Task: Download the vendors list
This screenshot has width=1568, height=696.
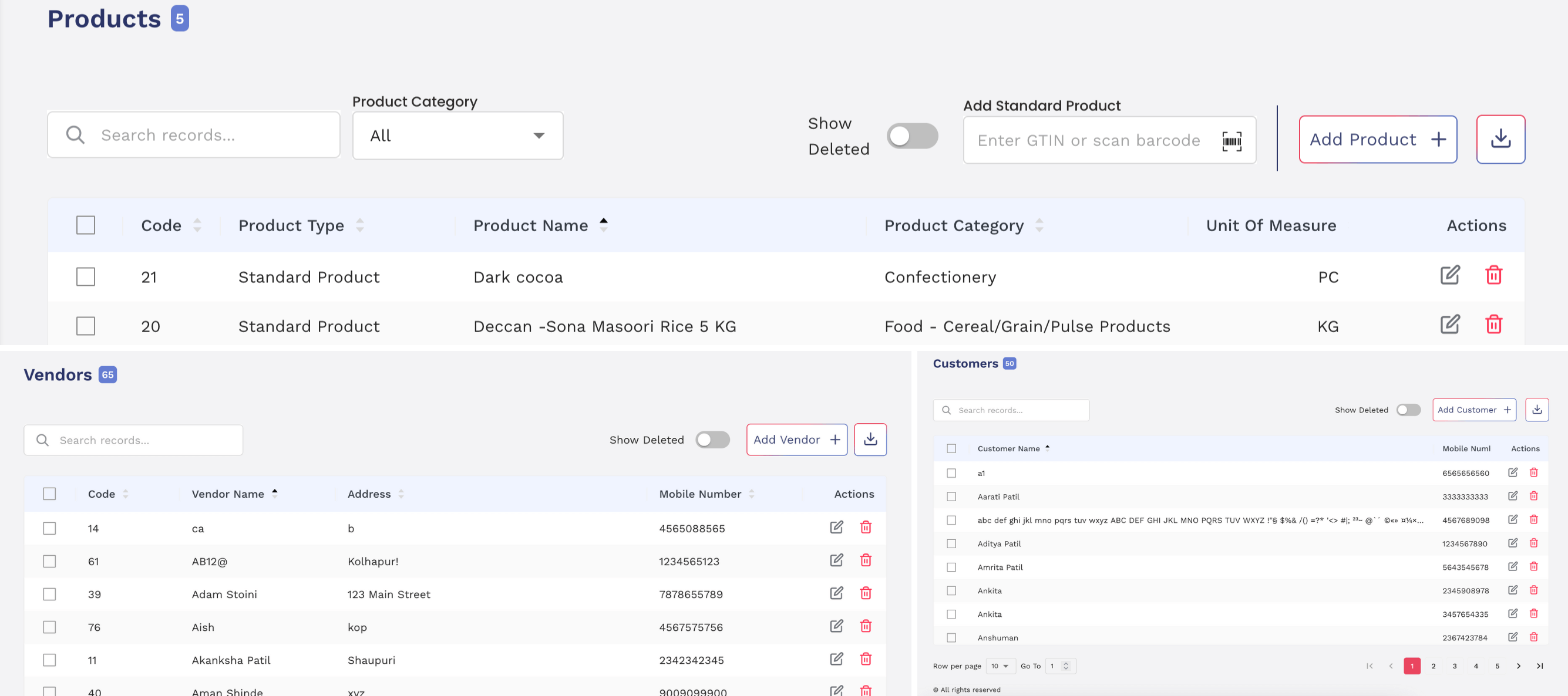Action: click(x=870, y=440)
